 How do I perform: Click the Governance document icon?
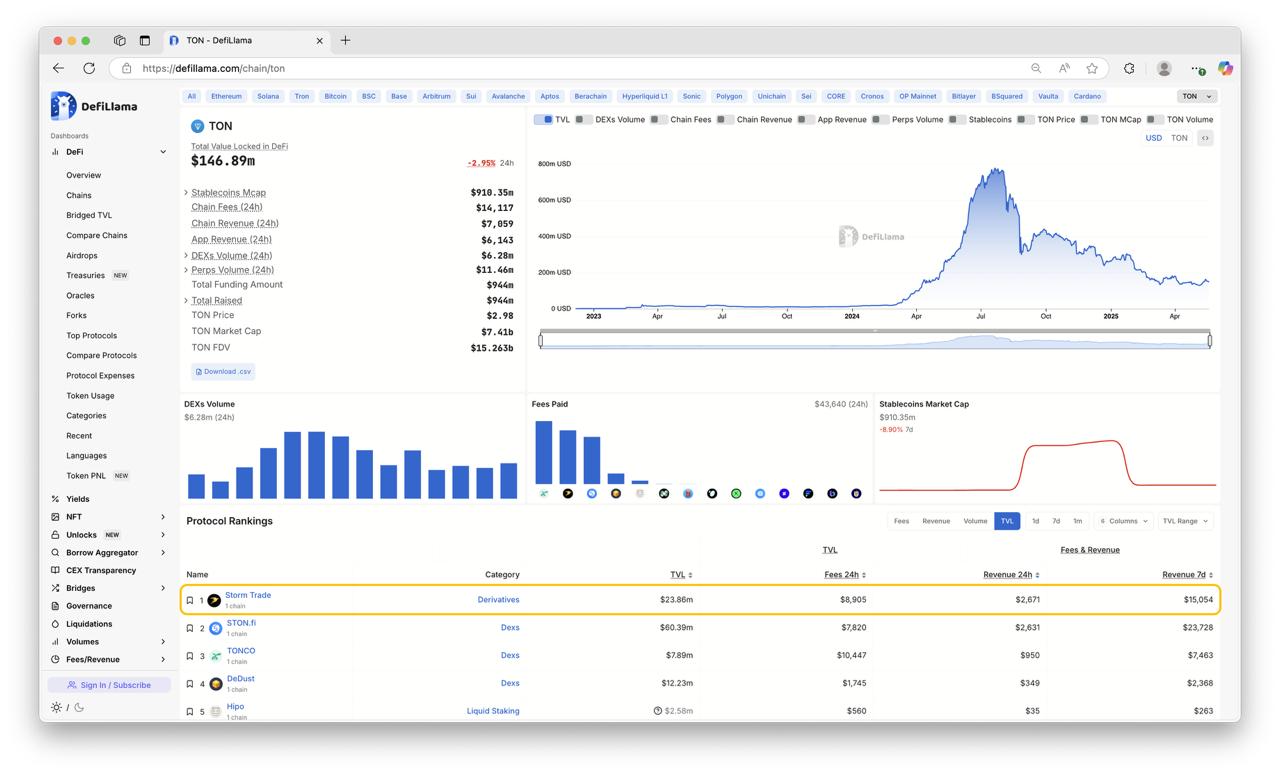coord(55,606)
